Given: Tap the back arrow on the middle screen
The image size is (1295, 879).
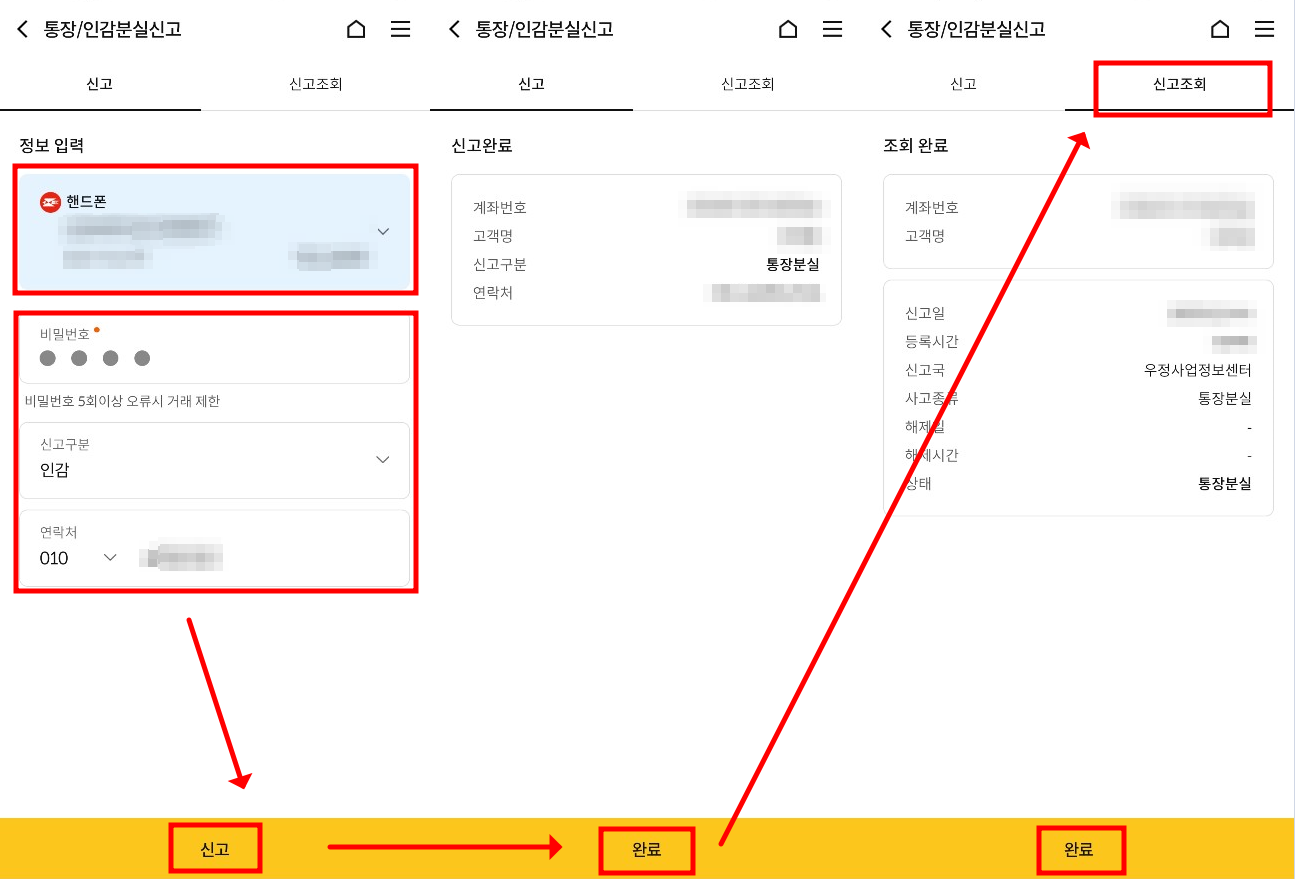Looking at the screenshot, I should coord(454,29).
